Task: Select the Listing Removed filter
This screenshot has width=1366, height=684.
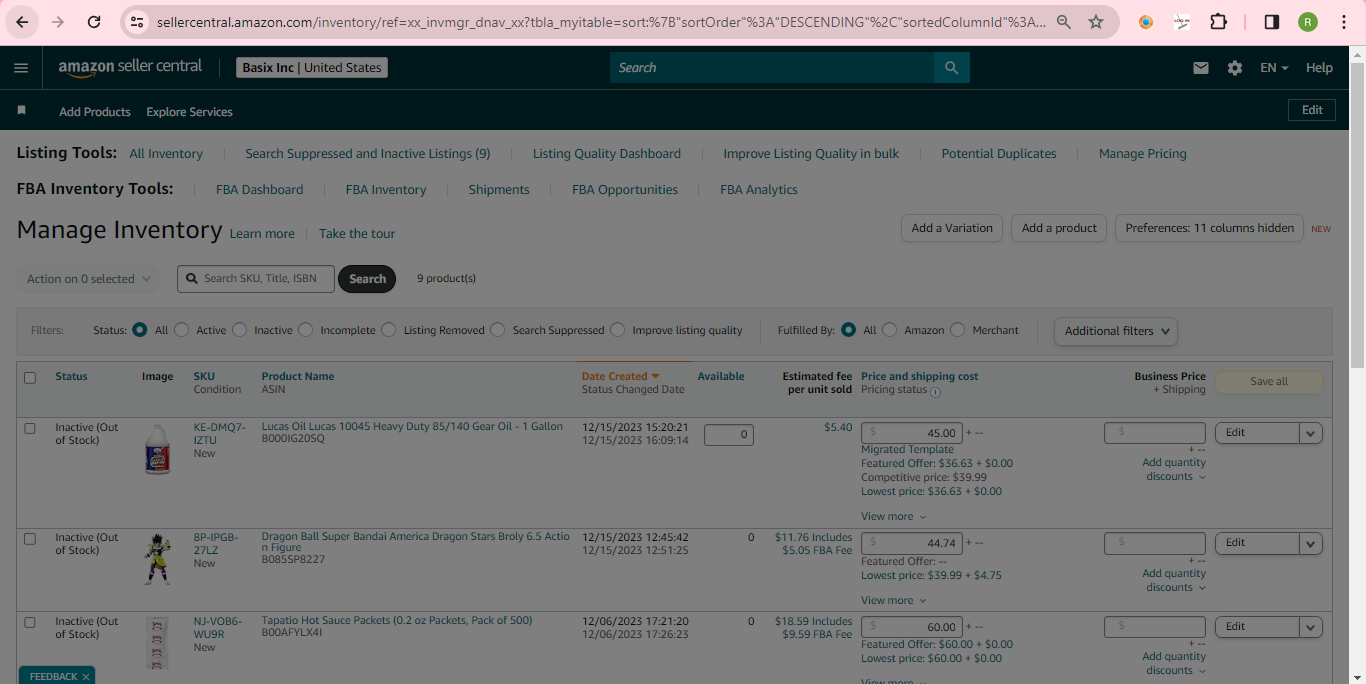Action: 389,330
